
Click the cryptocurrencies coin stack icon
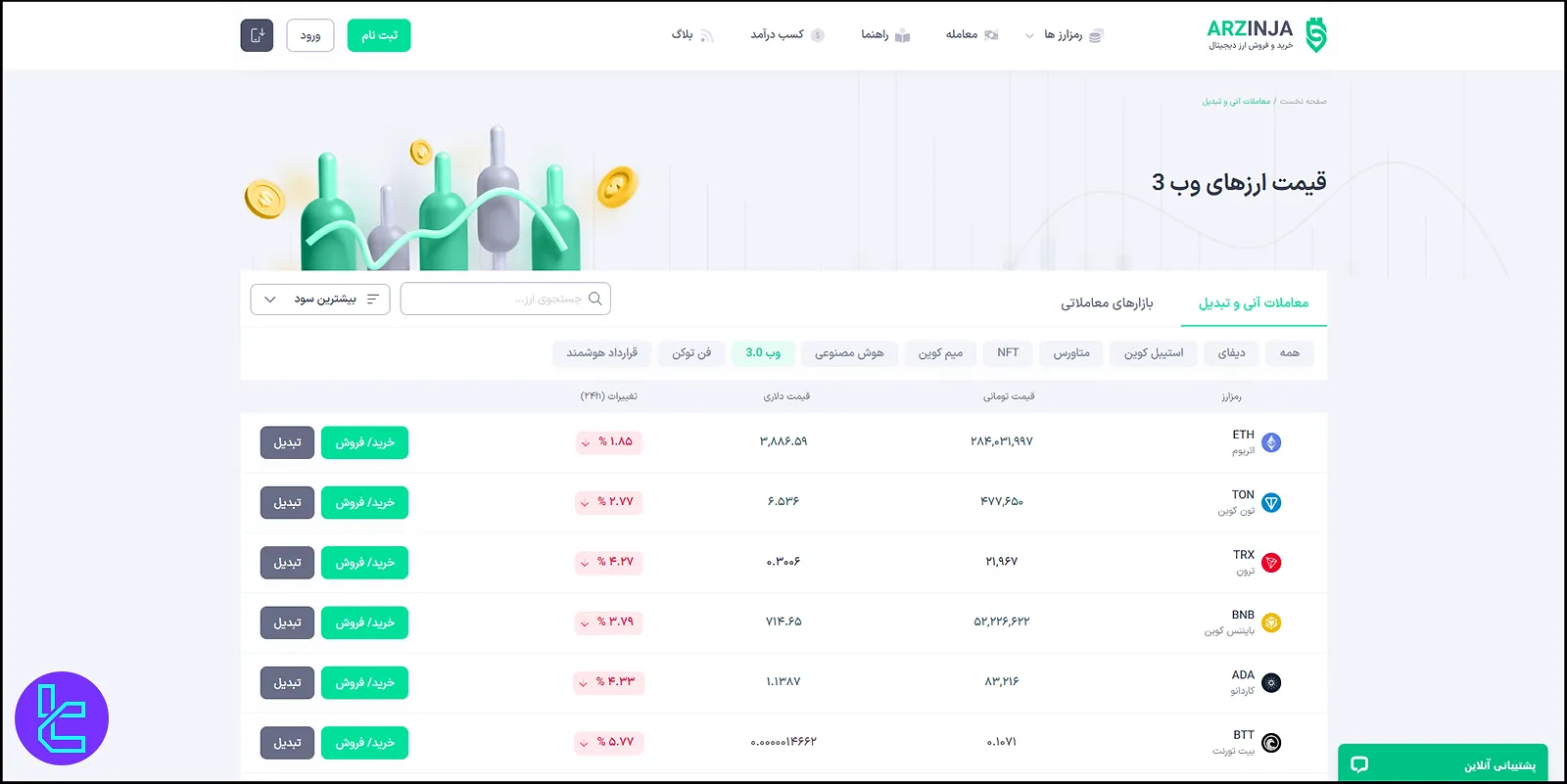click(x=1096, y=35)
